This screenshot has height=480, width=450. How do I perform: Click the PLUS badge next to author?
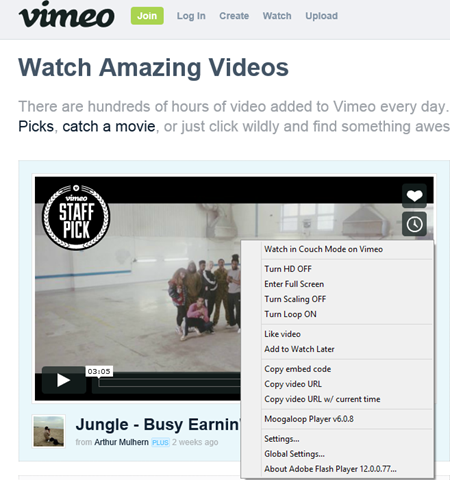(x=160, y=442)
